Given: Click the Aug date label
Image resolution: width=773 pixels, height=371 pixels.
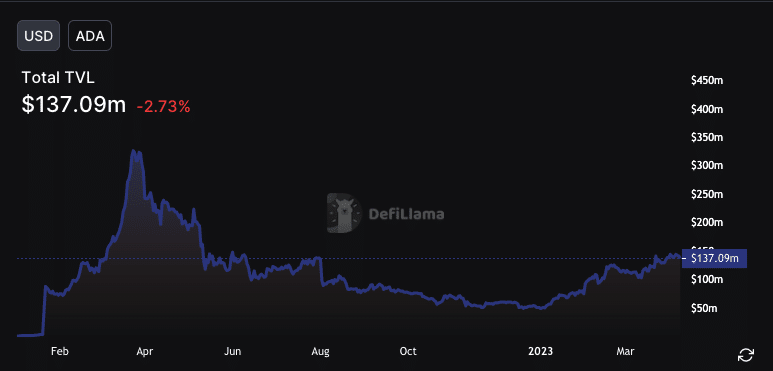Looking at the screenshot, I should coord(321,351).
